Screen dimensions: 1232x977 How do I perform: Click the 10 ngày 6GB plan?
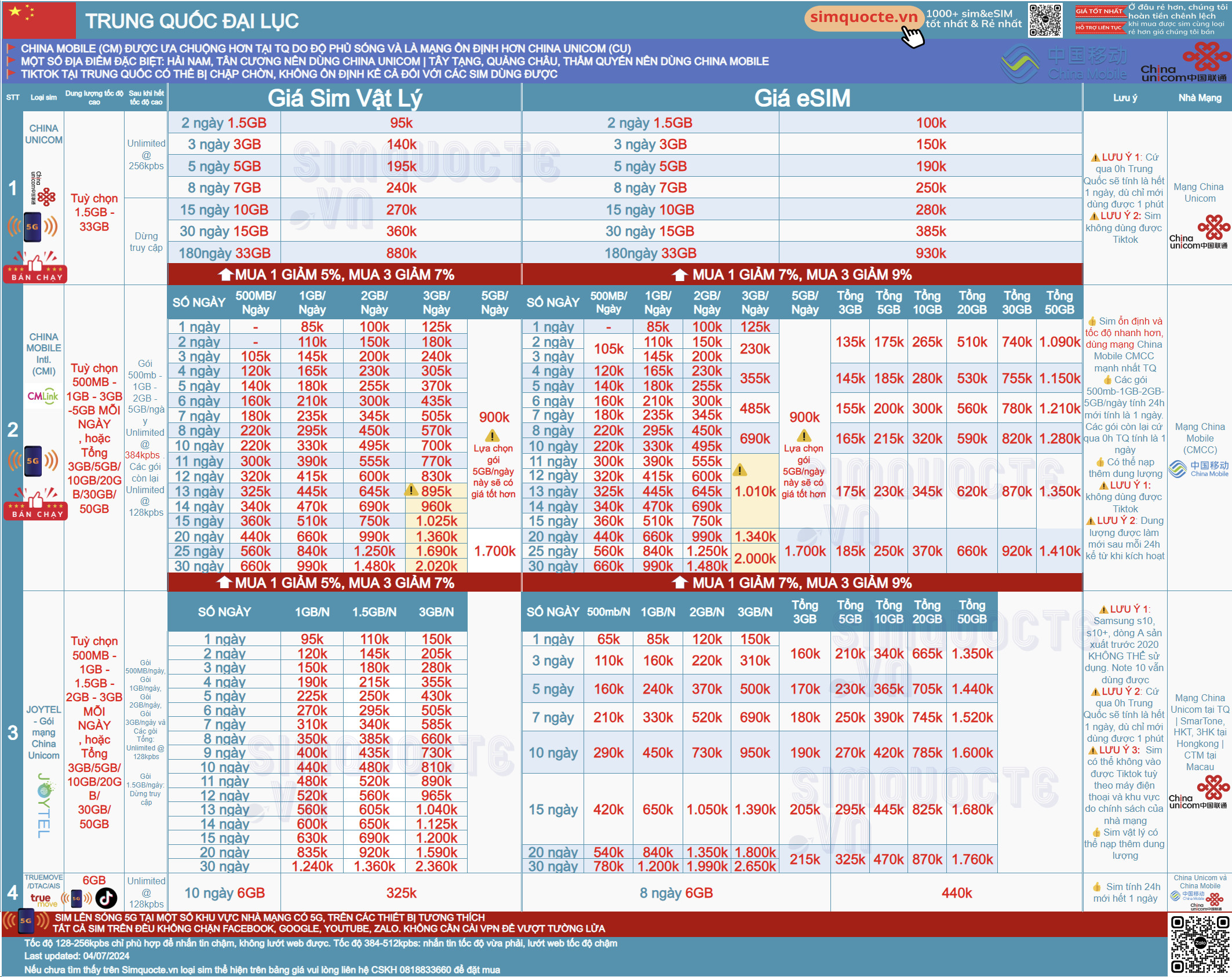(224, 893)
